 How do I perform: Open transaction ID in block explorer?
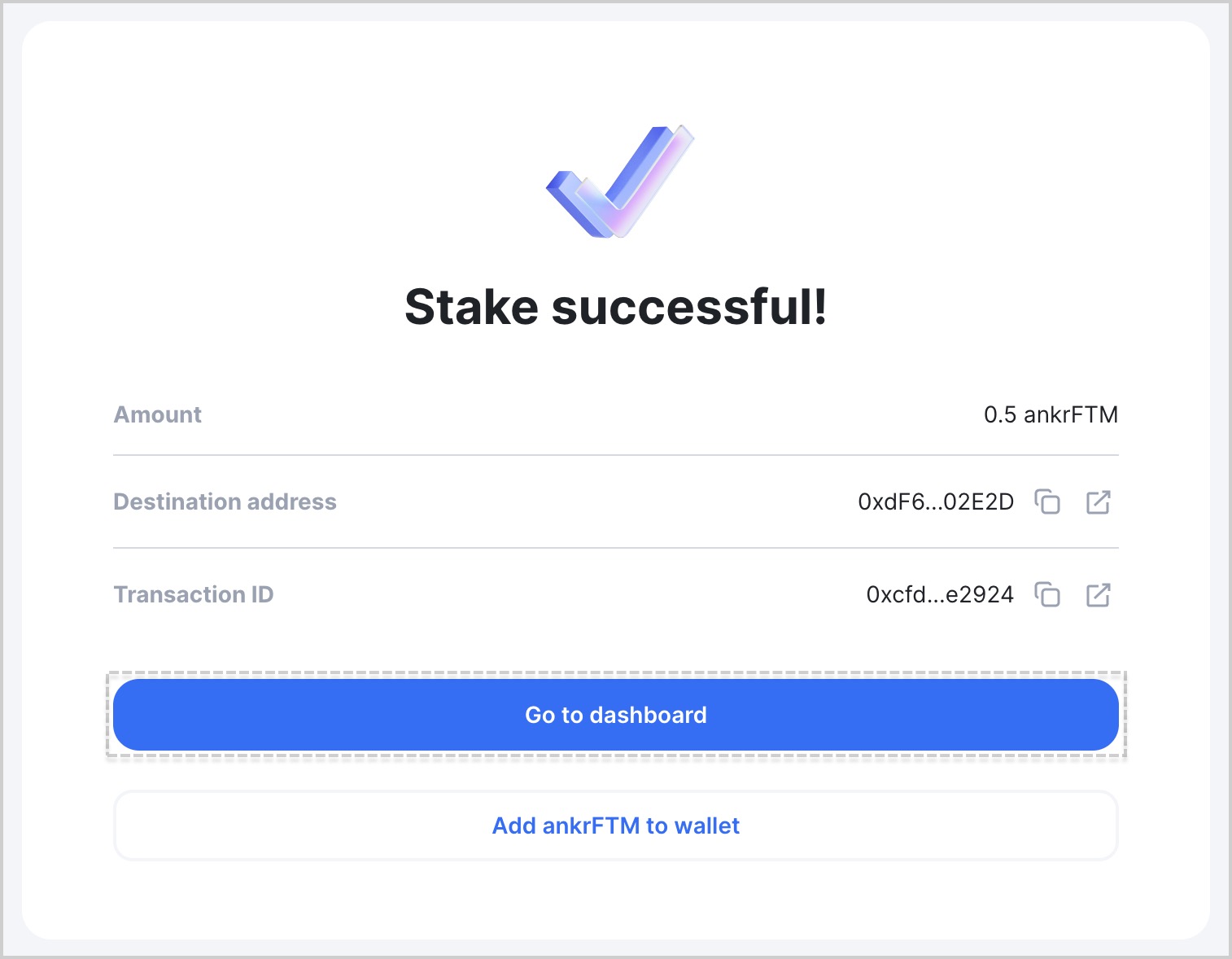point(1099,594)
